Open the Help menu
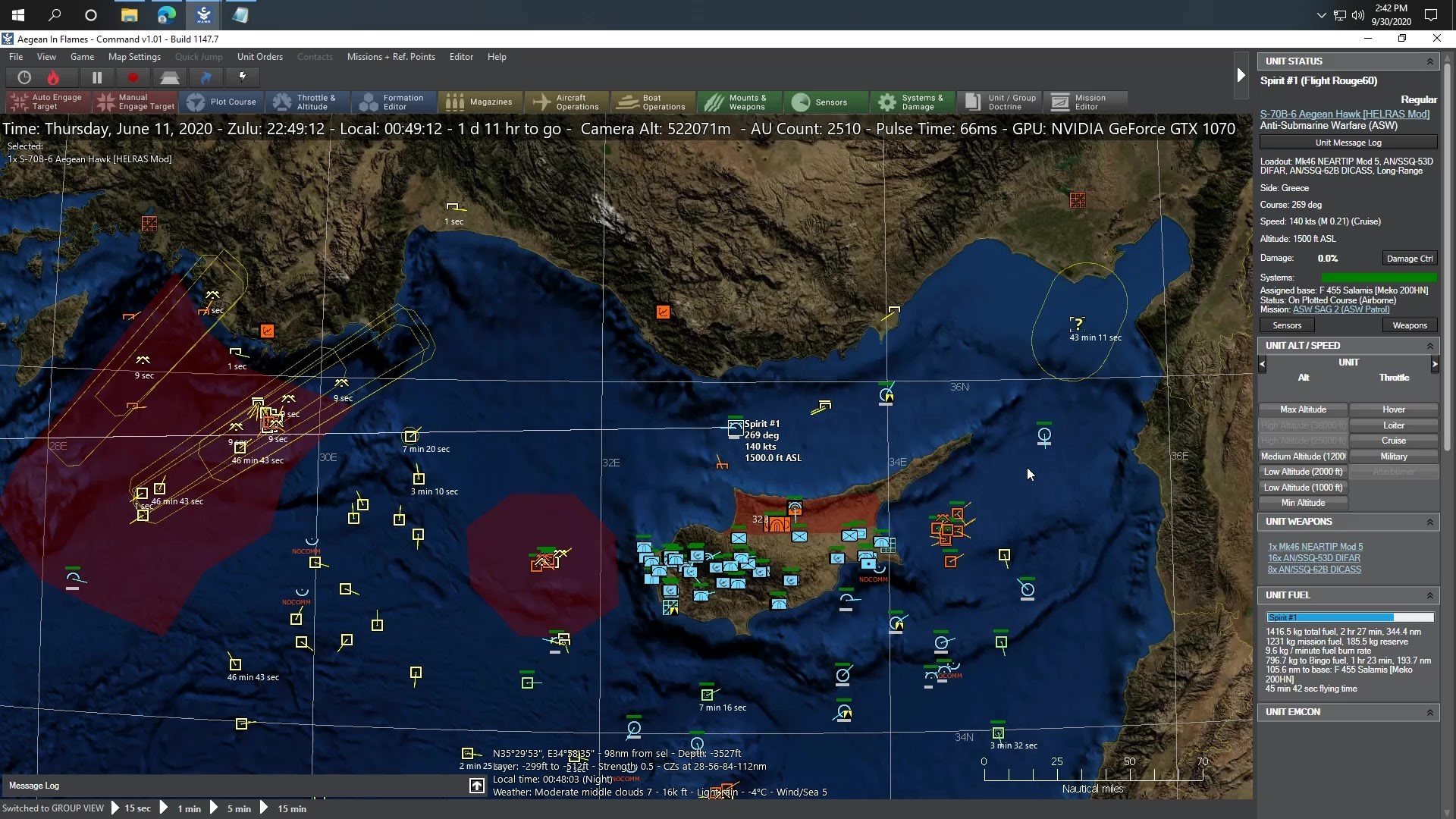The width and height of the screenshot is (1456, 819). (497, 57)
